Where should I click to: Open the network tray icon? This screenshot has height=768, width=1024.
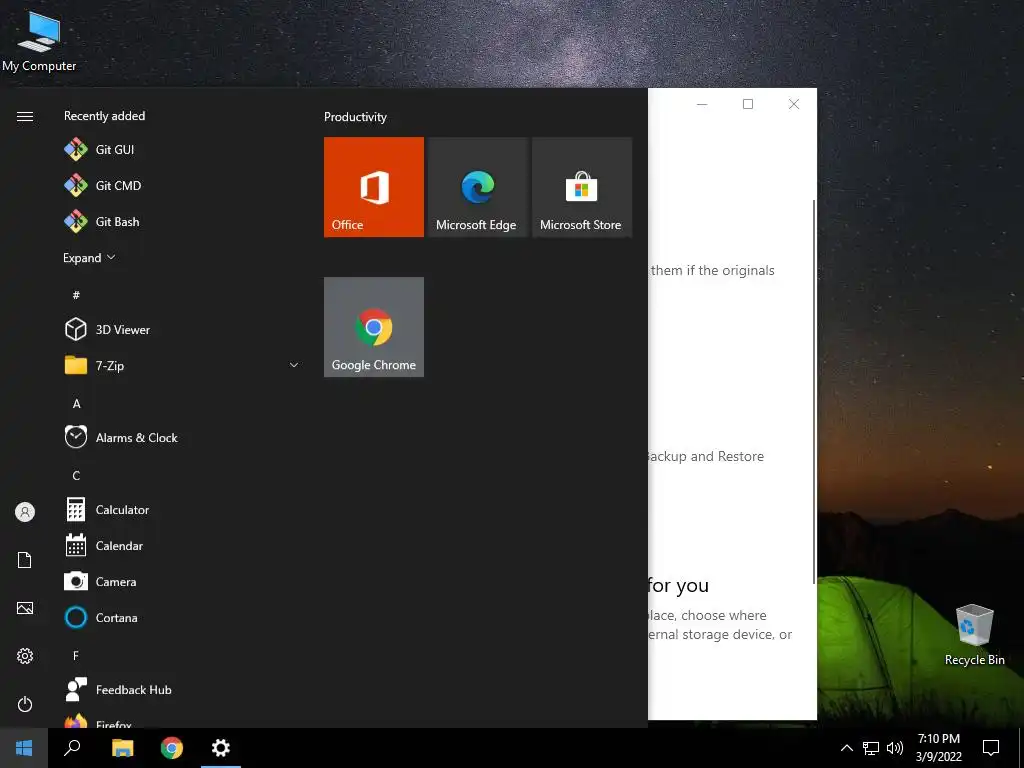tap(871, 748)
